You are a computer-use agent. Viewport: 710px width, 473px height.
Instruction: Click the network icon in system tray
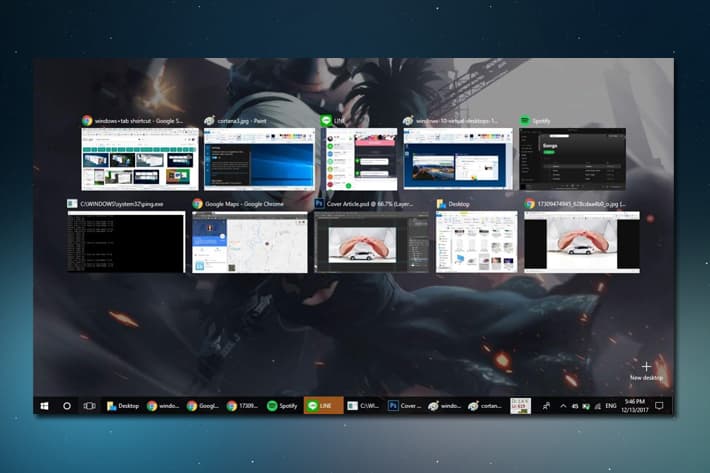coord(598,406)
